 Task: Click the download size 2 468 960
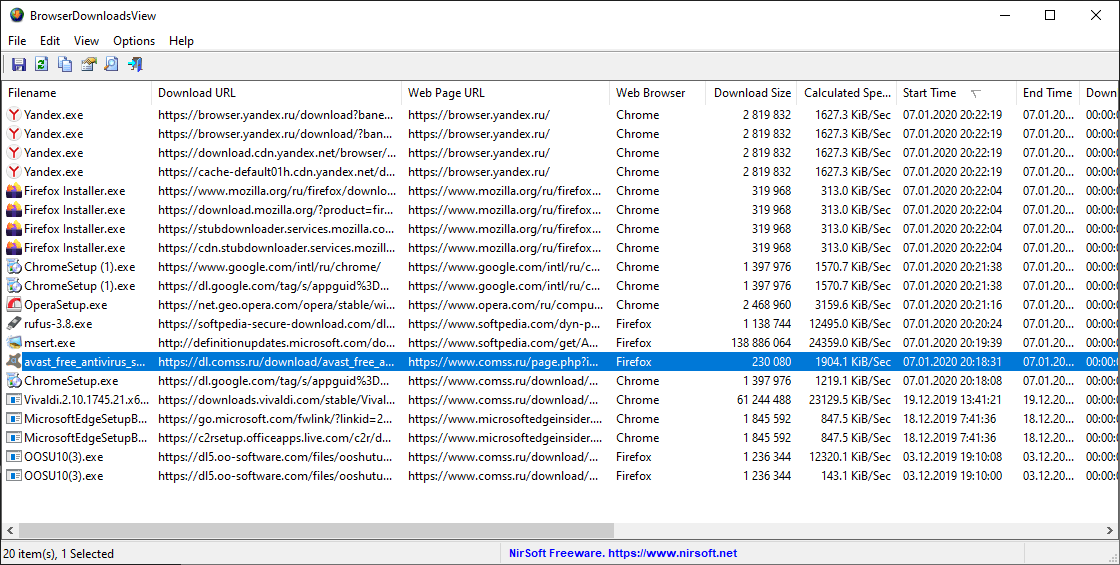tap(767, 305)
